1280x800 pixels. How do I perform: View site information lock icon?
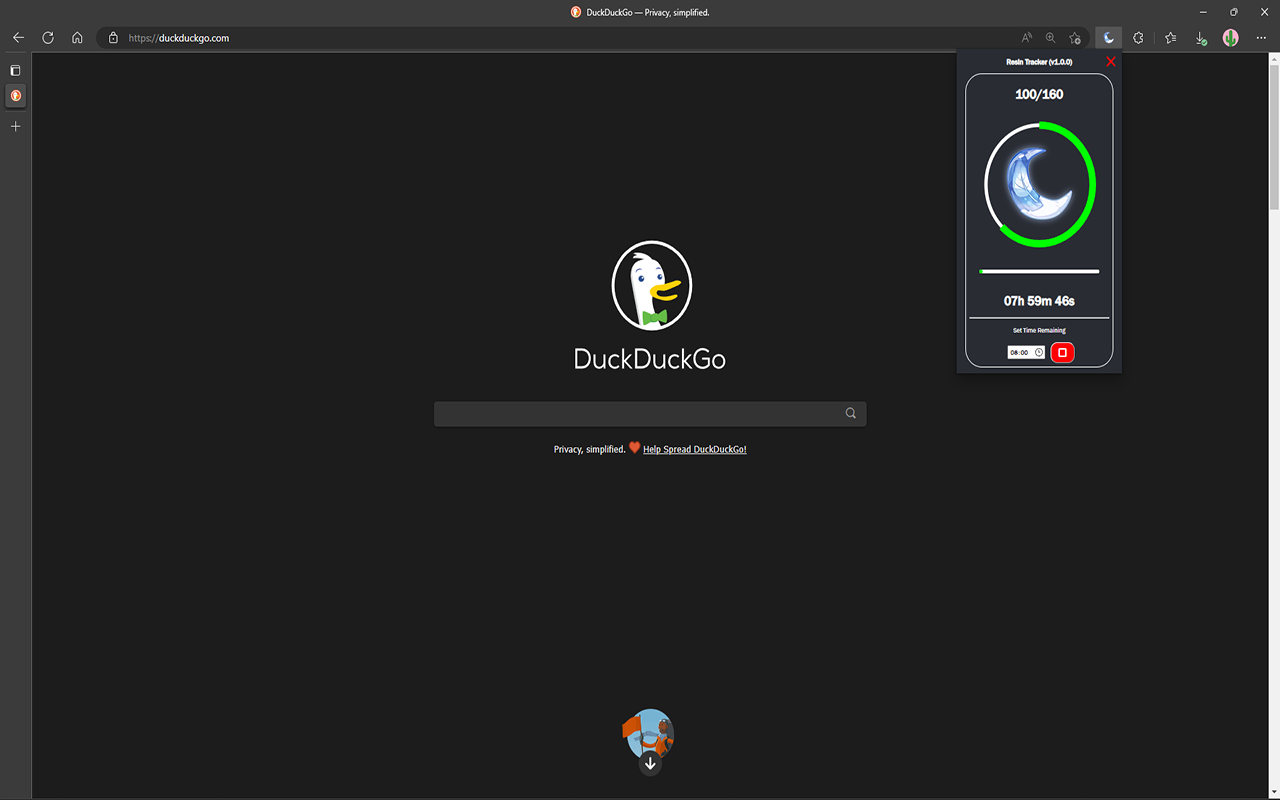coord(113,38)
